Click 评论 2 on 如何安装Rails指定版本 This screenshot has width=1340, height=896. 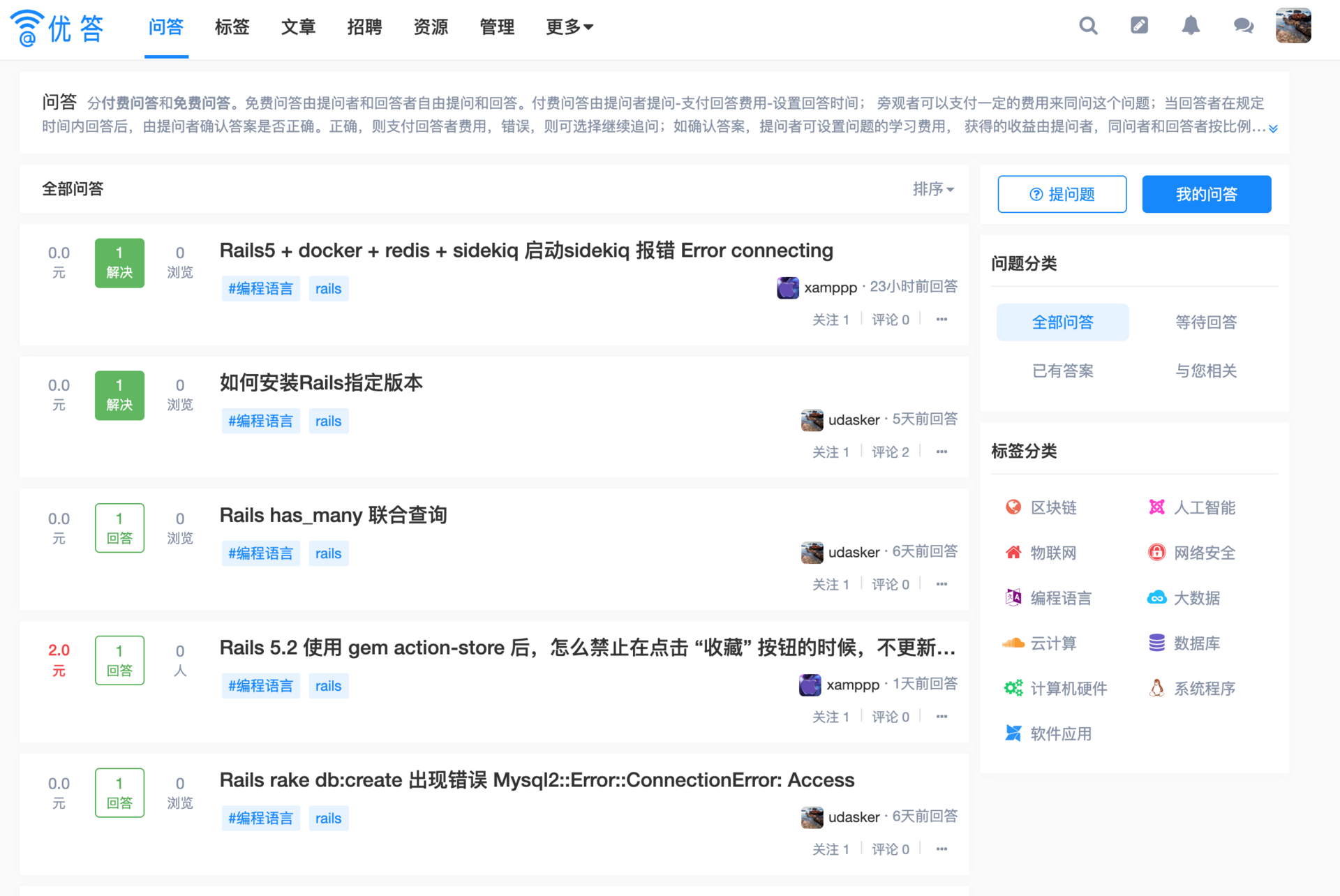click(x=891, y=452)
